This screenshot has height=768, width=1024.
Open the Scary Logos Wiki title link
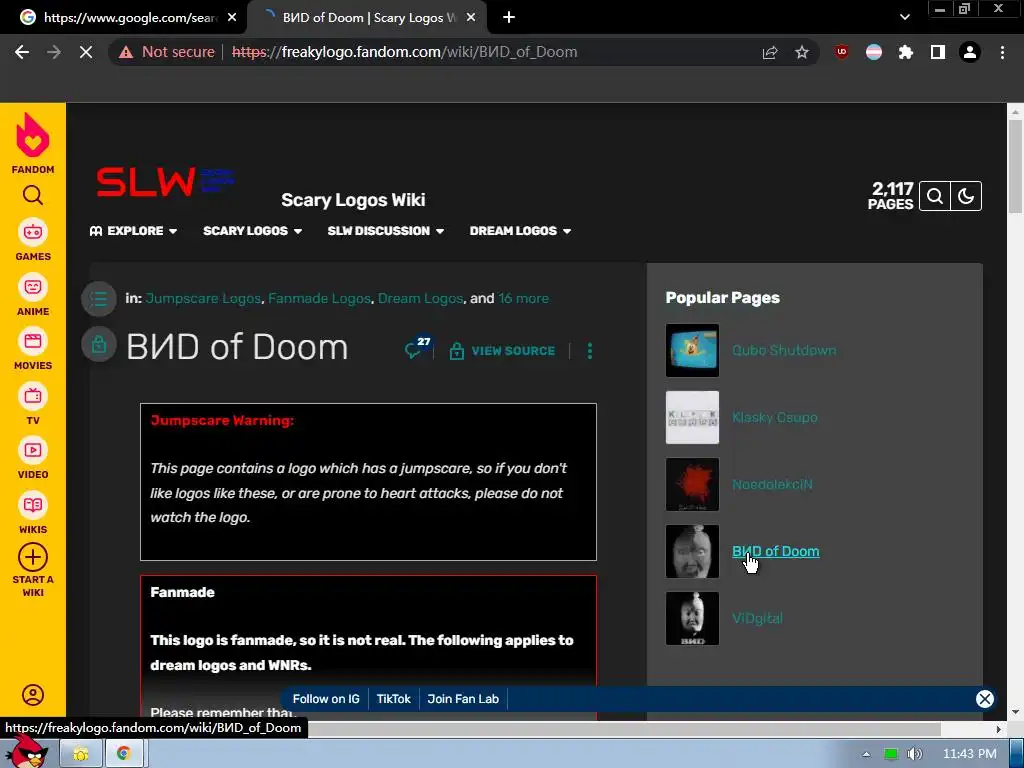click(353, 200)
